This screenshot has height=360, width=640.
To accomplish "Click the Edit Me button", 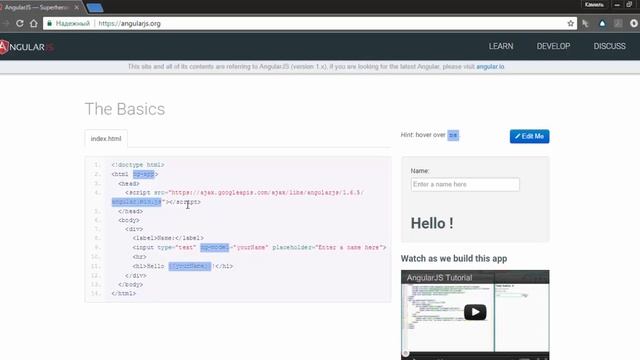I will [529, 136].
